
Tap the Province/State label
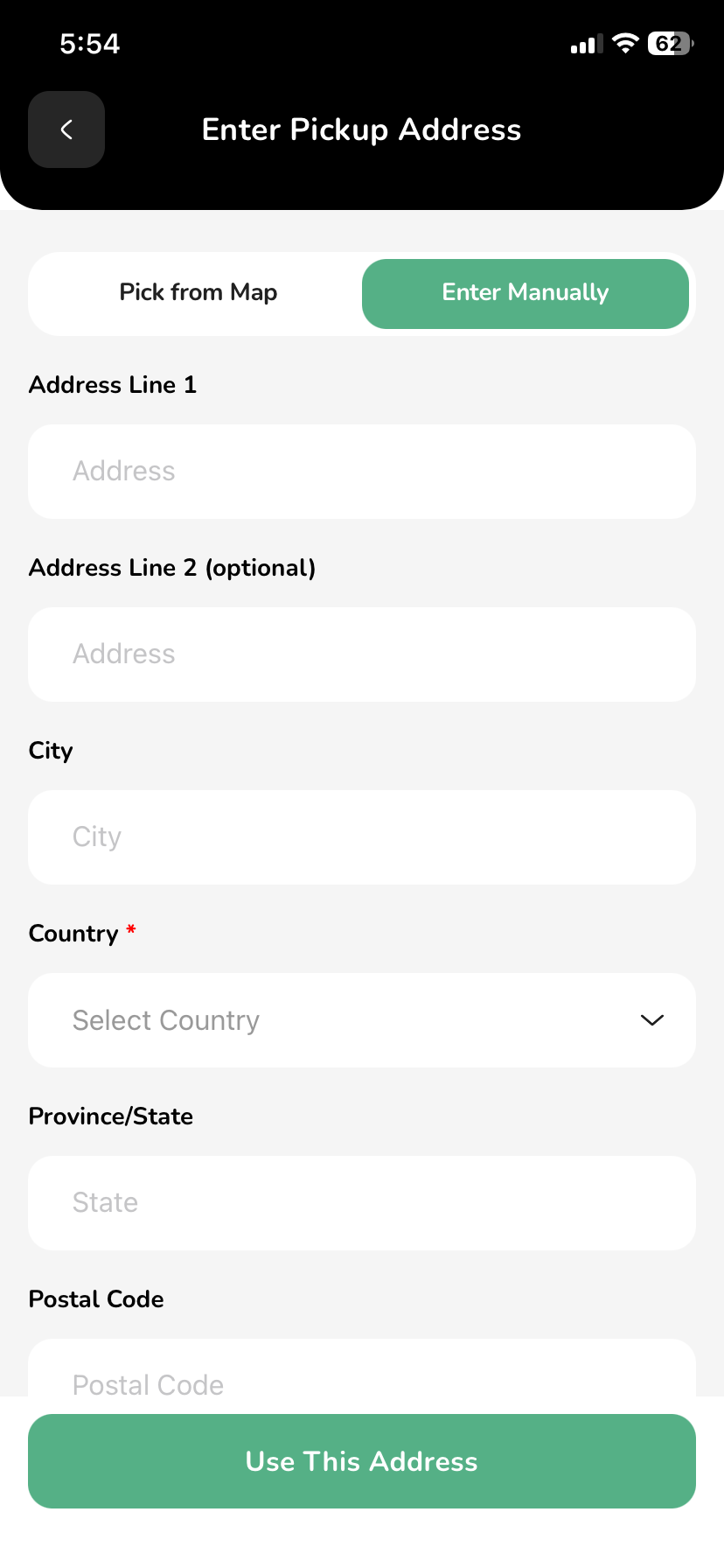[111, 1116]
